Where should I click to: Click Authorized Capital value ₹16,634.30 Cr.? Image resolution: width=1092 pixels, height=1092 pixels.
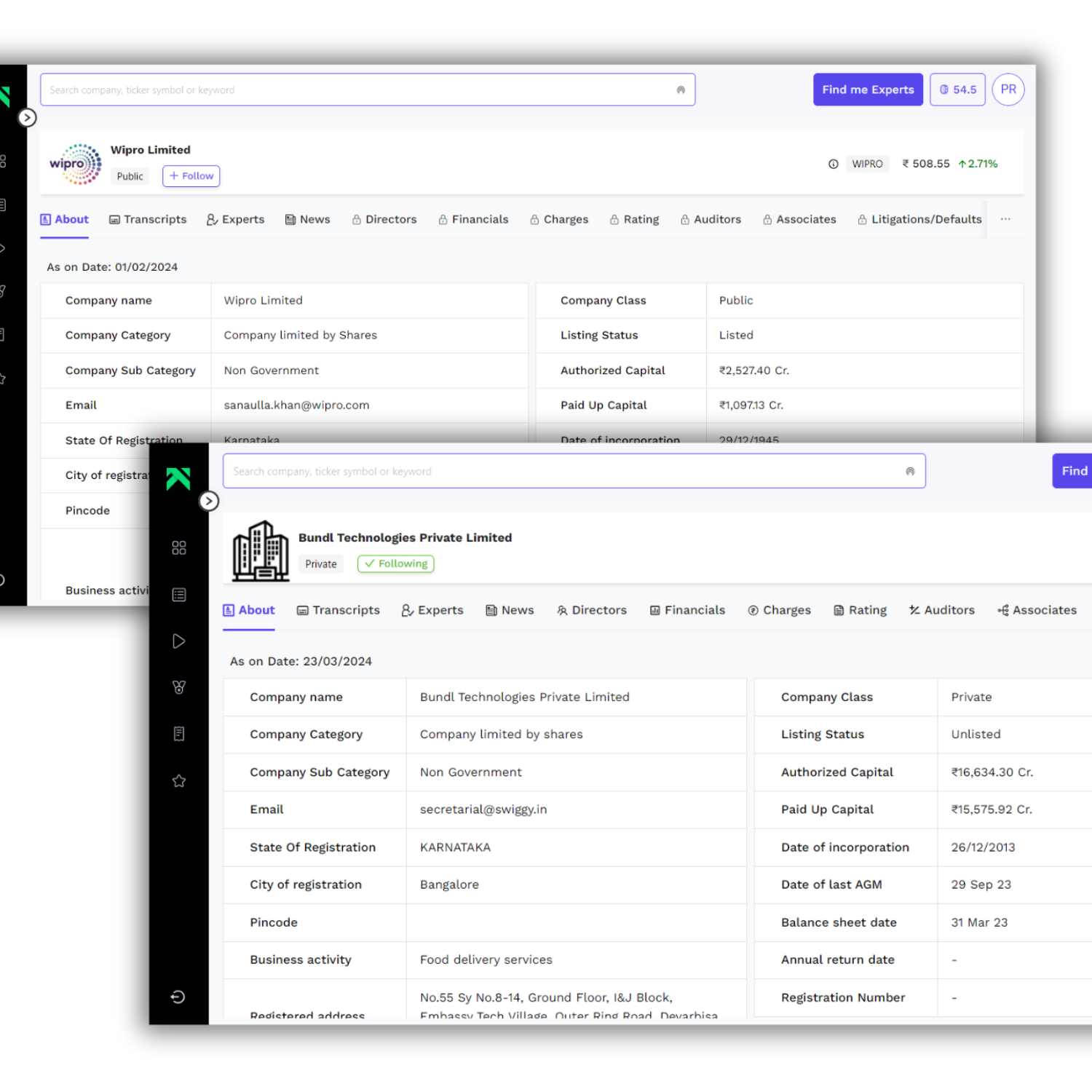point(992,772)
